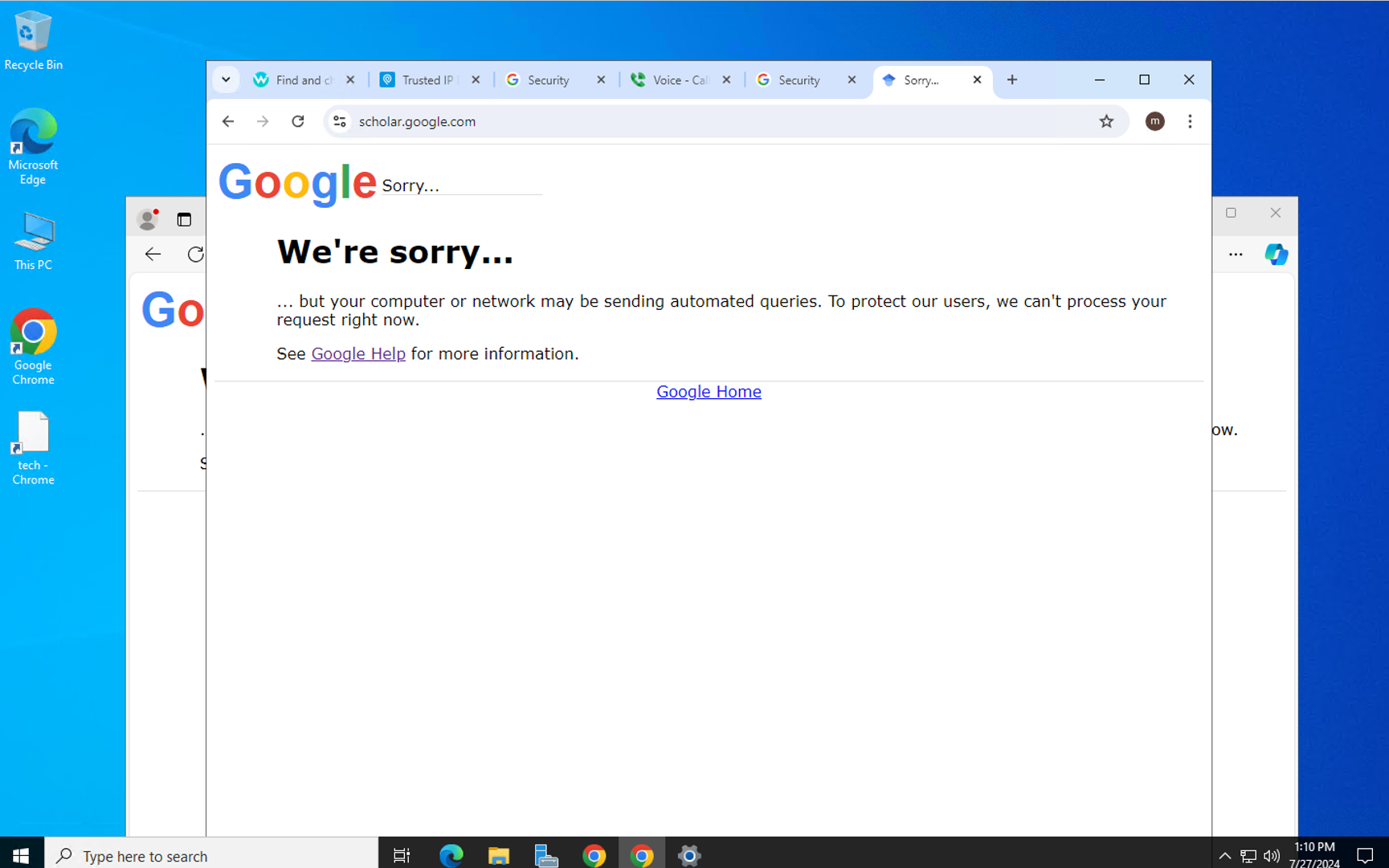Go back in the Edge window
Image resolution: width=1389 pixels, height=868 pixels.
tap(153, 255)
